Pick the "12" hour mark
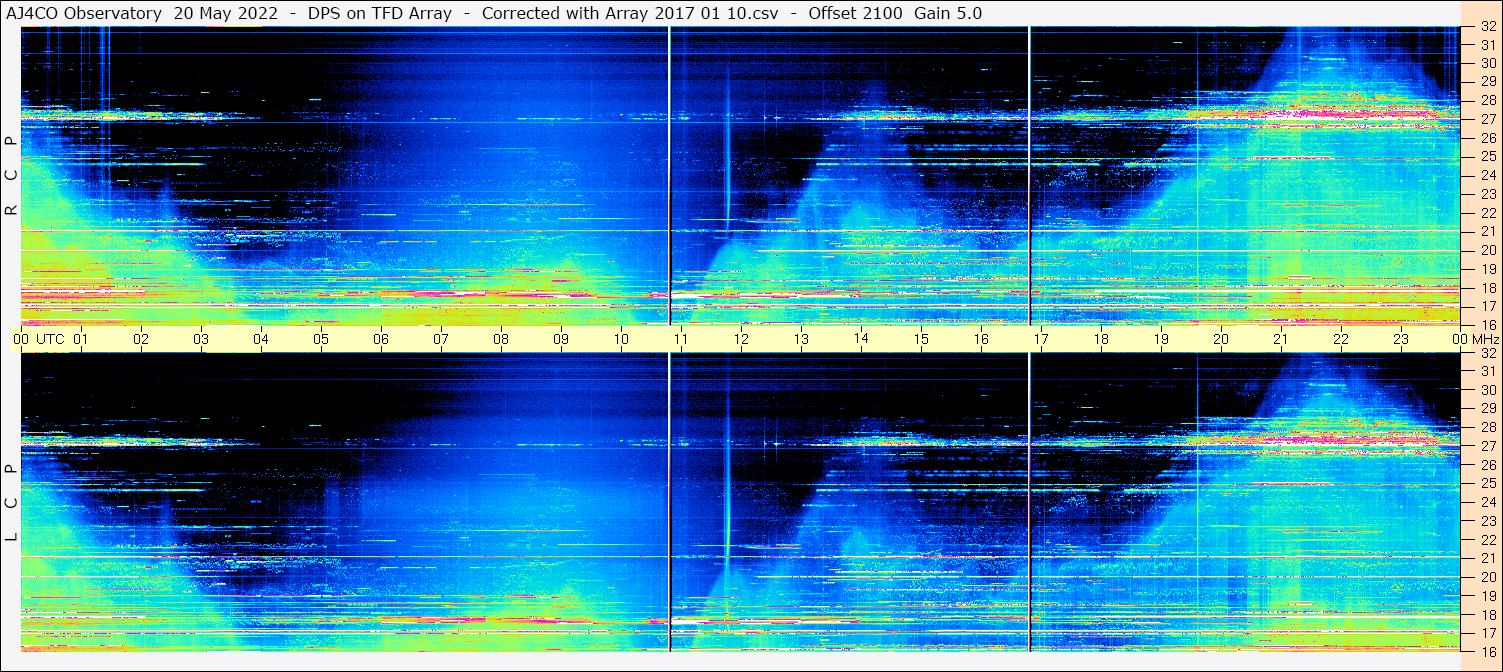 (x=741, y=339)
